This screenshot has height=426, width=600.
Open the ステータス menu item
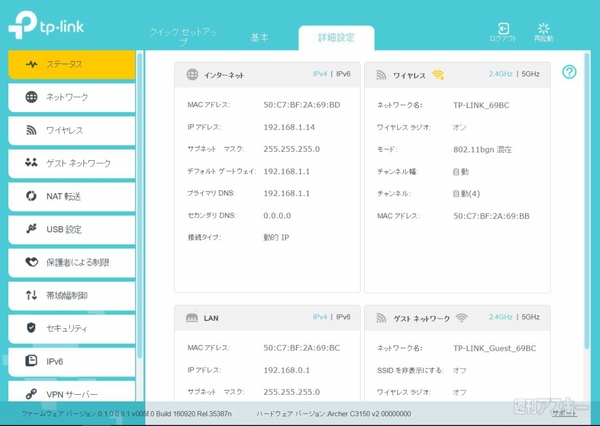[72, 64]
